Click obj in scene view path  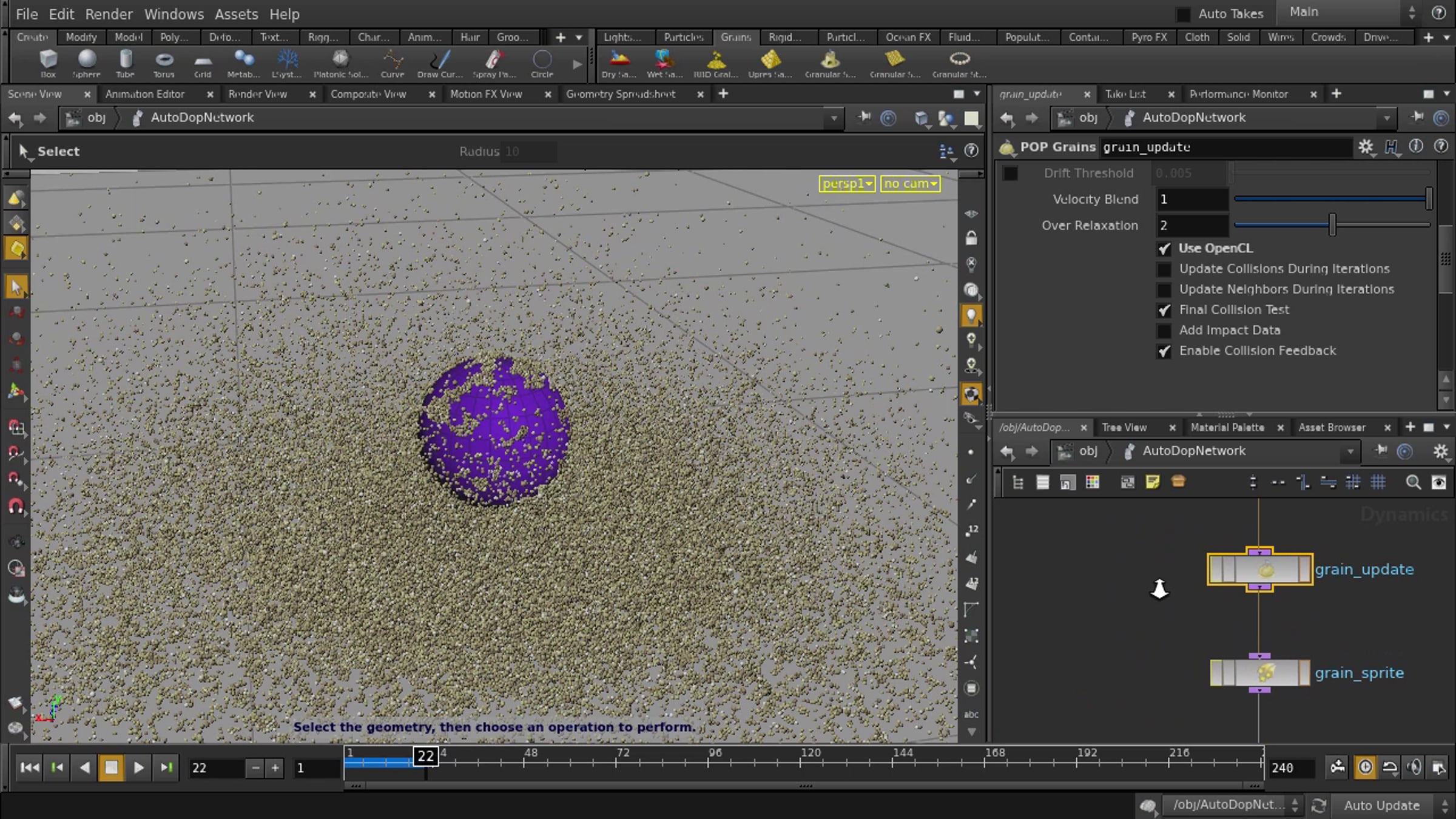pyautogui.click(x=96, y=118)
